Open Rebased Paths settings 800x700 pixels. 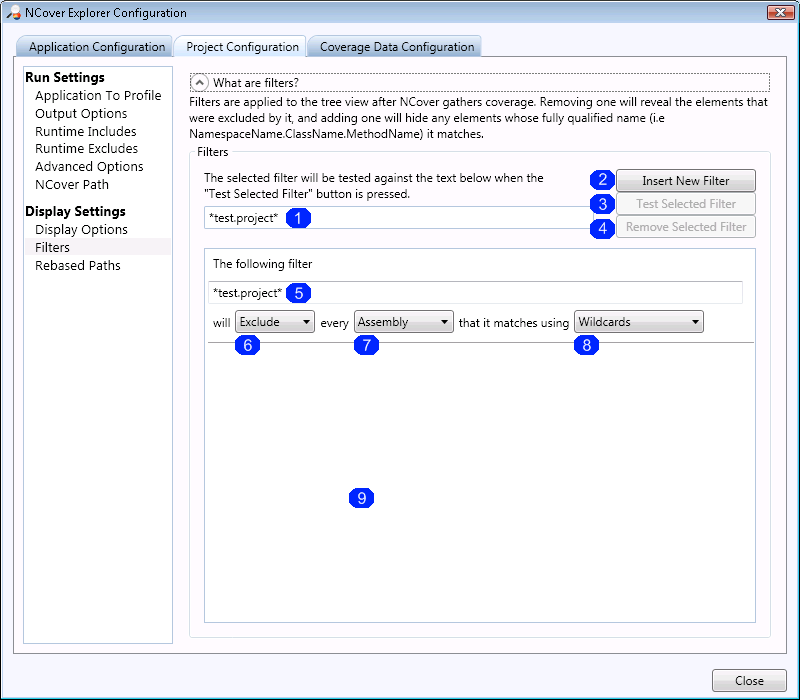(78, 265)
